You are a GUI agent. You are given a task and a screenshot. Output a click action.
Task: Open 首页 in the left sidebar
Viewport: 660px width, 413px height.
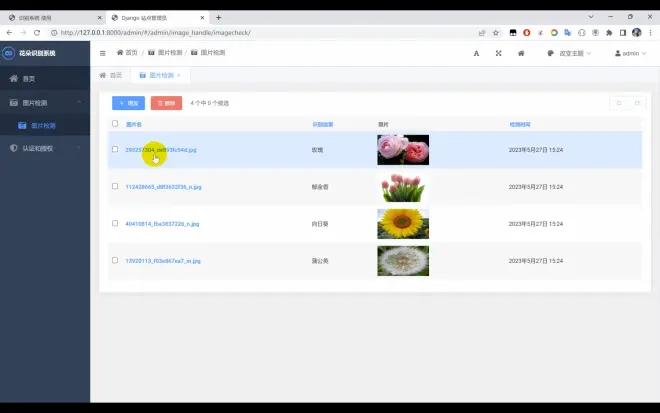(28, 78)
